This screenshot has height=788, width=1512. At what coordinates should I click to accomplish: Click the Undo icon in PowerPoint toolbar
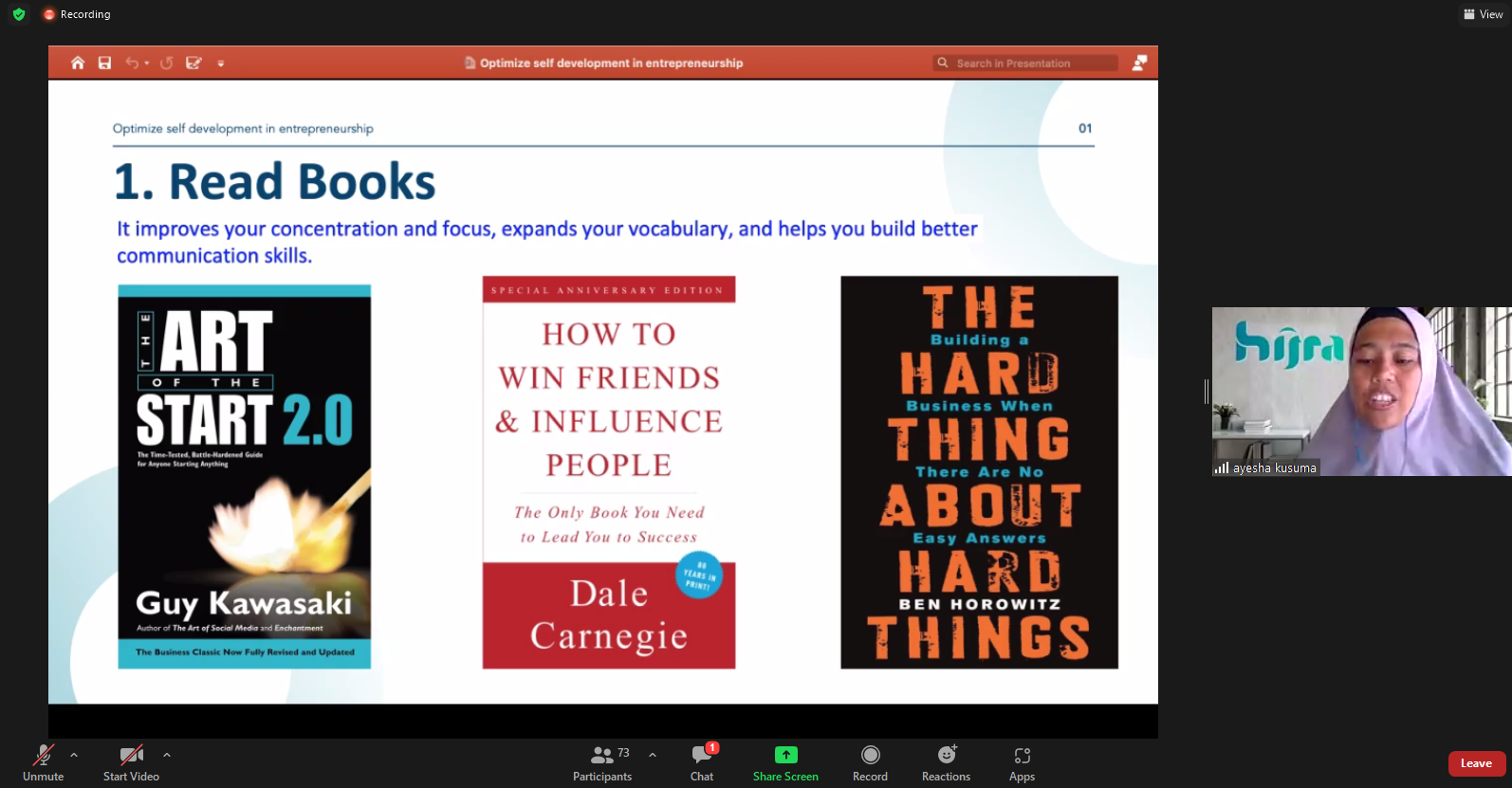coord(132,63)
